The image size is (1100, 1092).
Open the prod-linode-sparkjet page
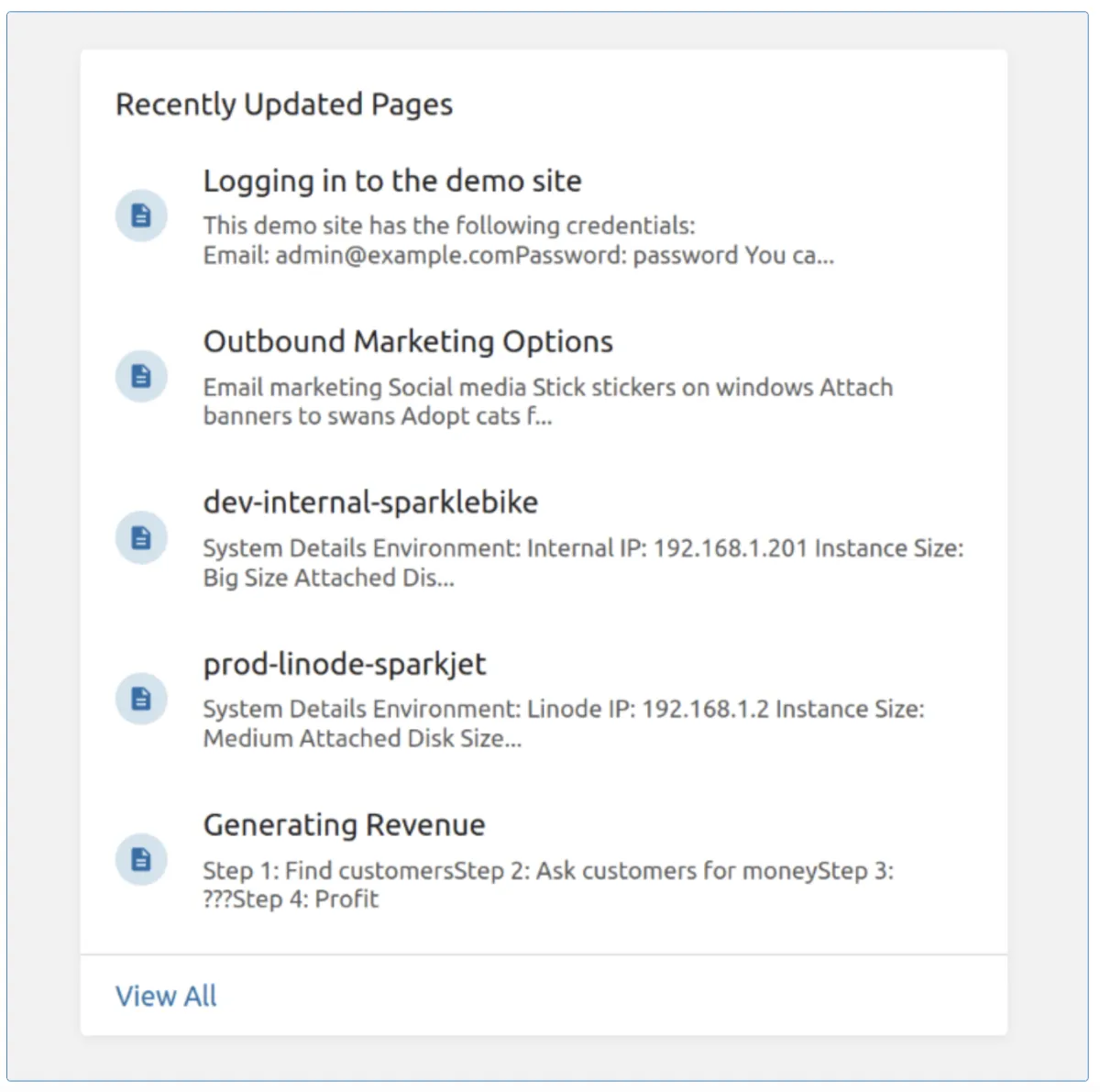(345, 664)
